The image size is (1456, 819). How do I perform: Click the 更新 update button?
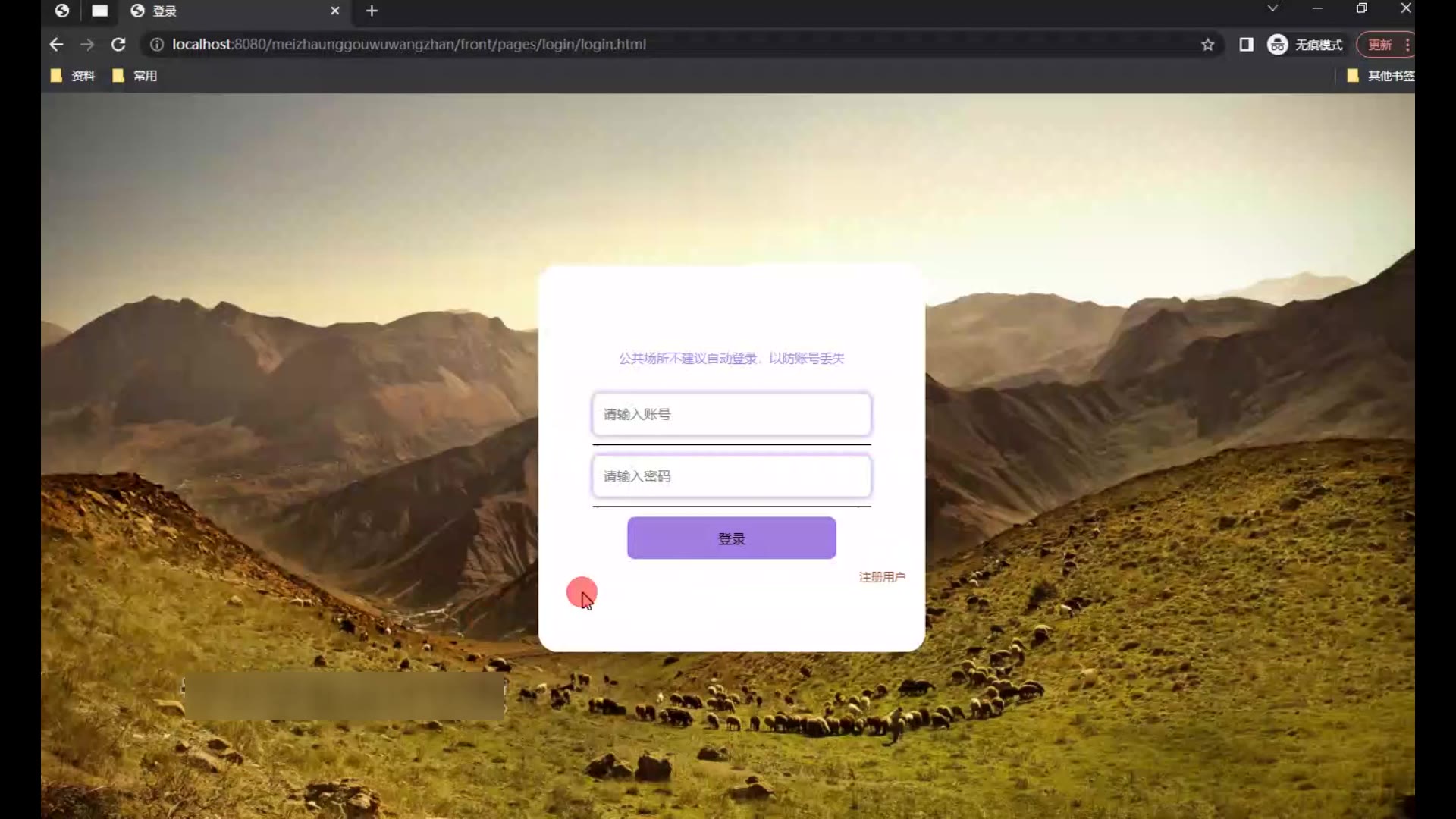click(1379, 45)
